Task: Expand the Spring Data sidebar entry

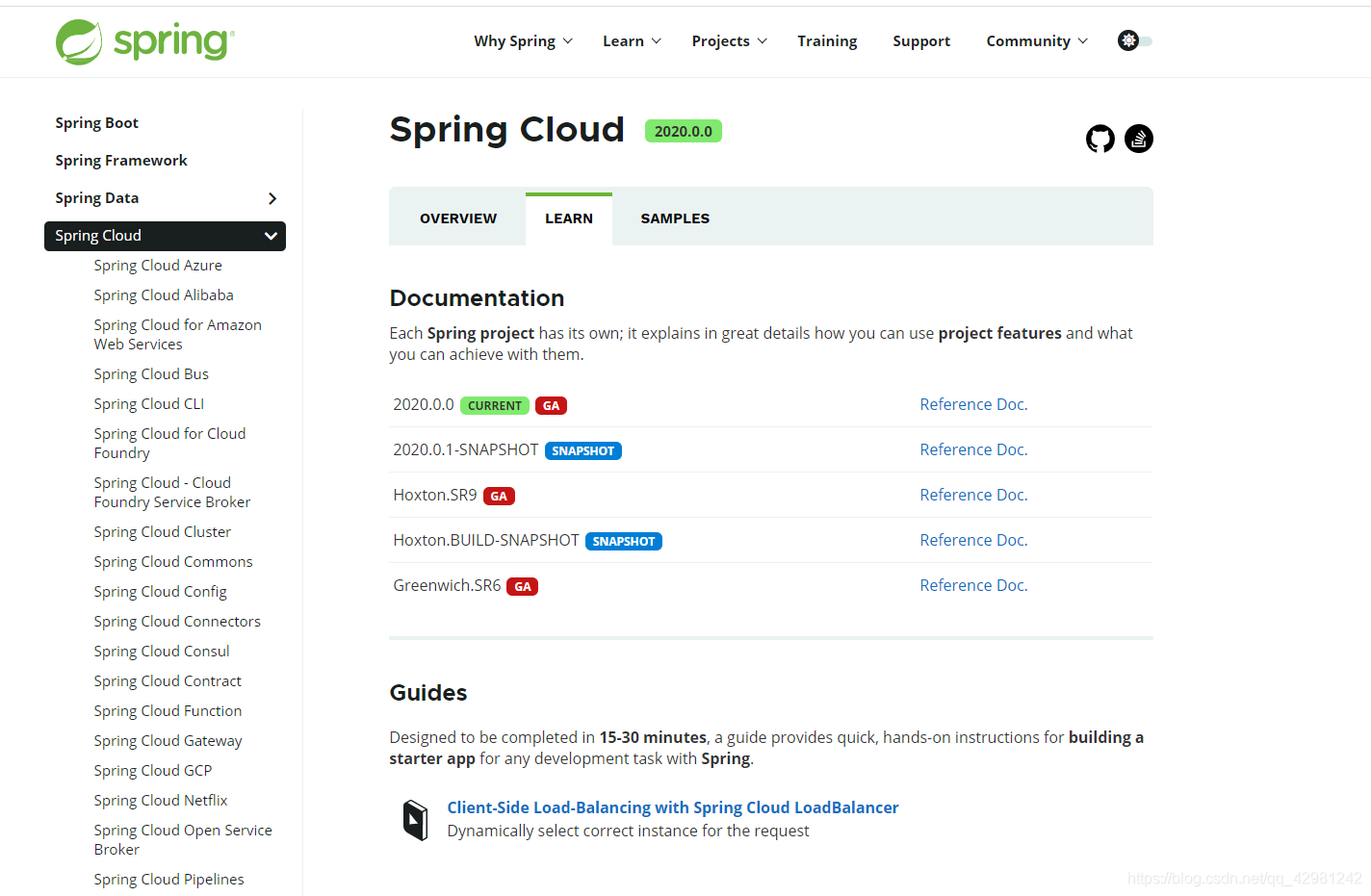Action: pyautogui.click(x=272, y=197)
